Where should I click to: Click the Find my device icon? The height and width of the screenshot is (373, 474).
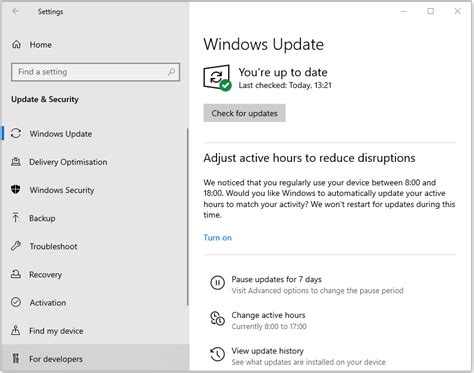coord(16,330)
